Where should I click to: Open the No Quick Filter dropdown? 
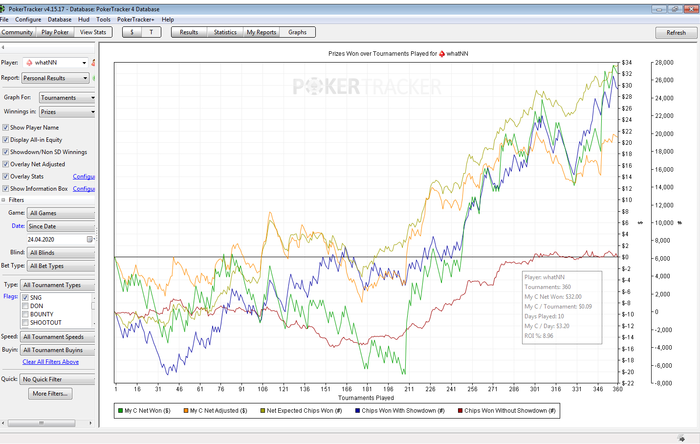tap(58, 379)
